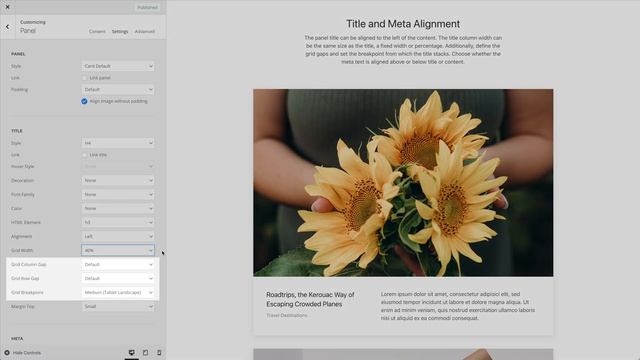
Task: Click the Published button
Action: pyautogui.click(x=147, y=7)
